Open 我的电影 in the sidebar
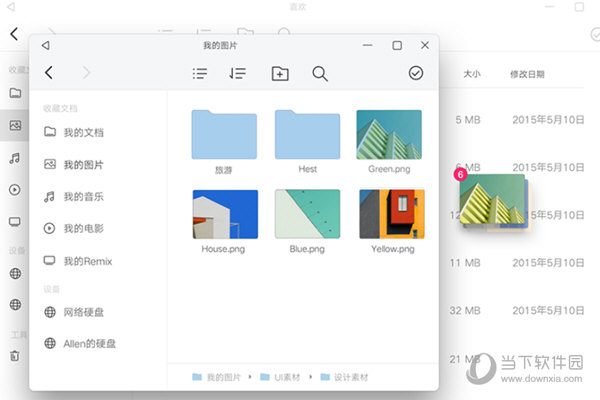 coord(73,229)
